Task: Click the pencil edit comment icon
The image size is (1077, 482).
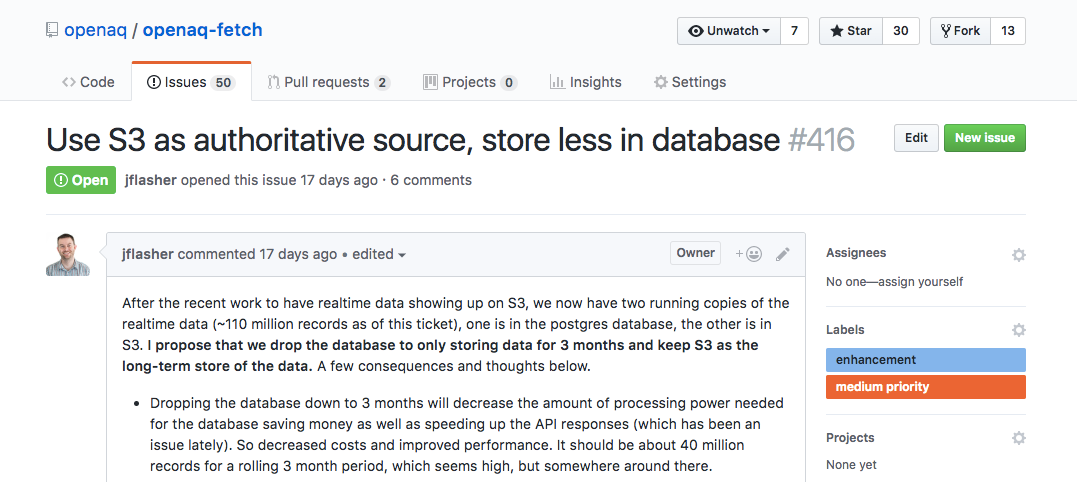Action: click(783, 254)
